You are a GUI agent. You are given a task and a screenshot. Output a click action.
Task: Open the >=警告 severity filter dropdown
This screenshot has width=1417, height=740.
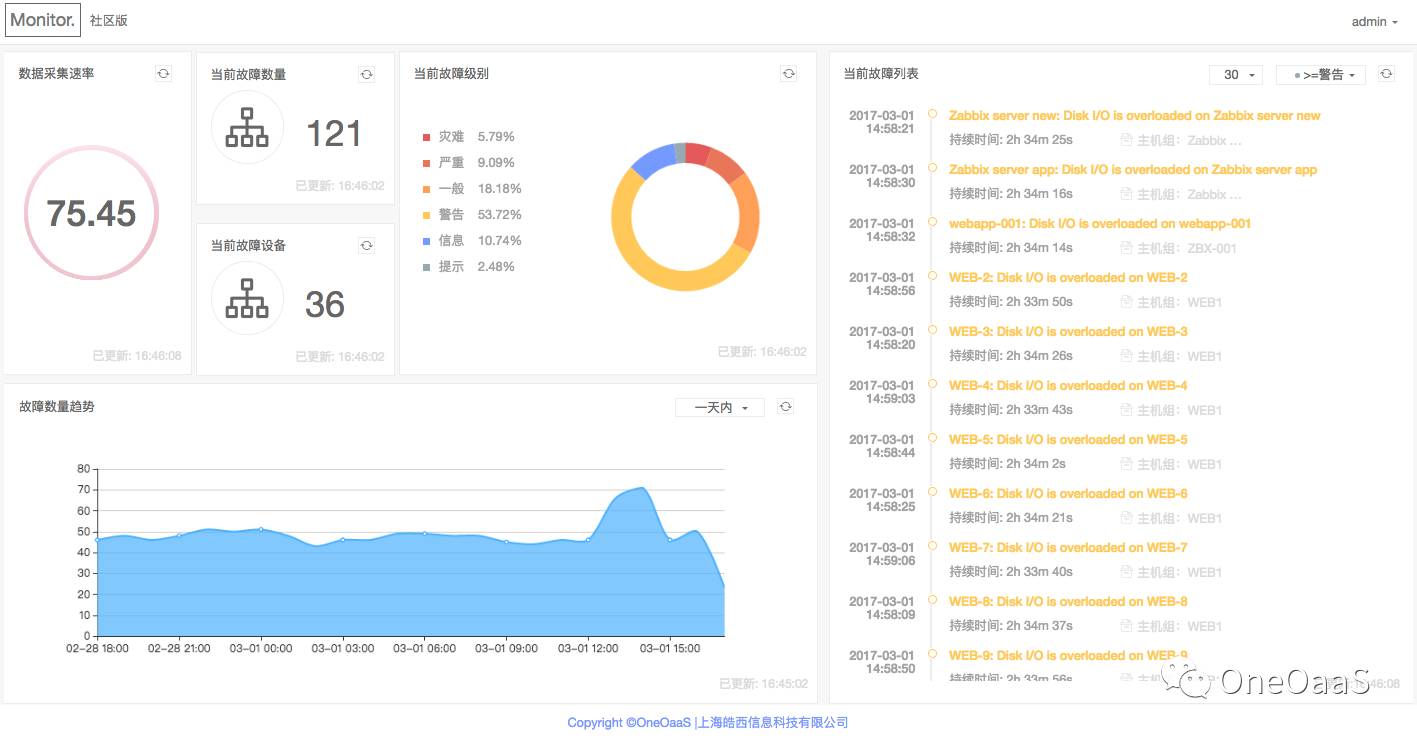point(1321,75)
